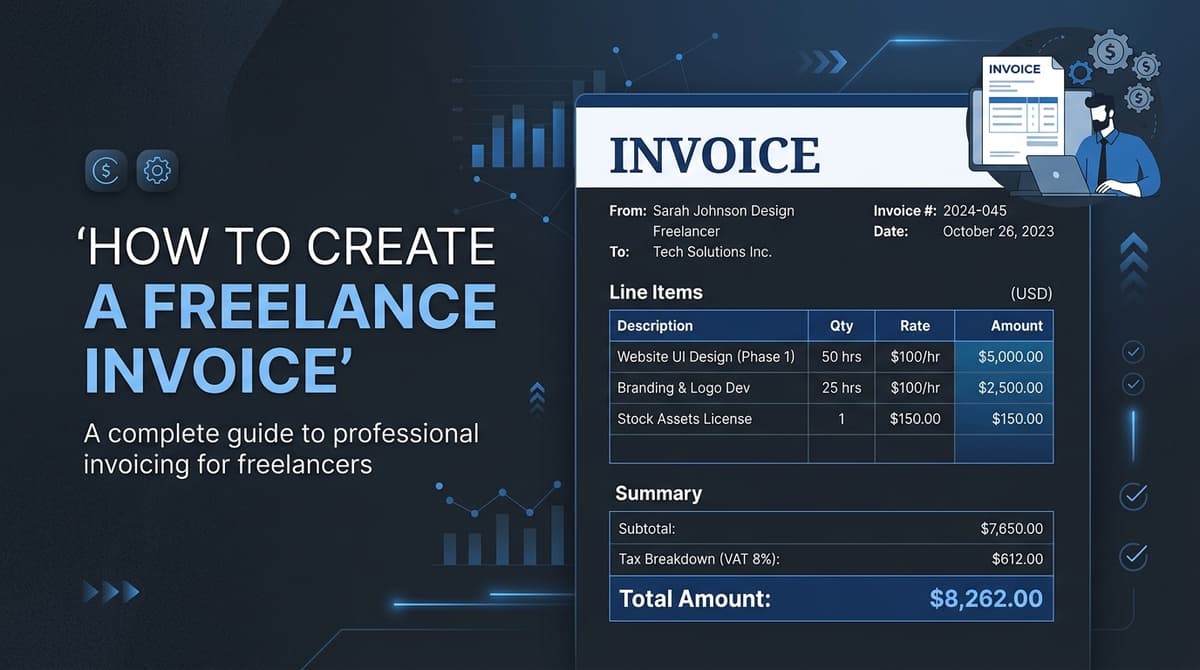The width and height of the screenshot is (1200, 670).
Task: Click the 'Line Items' section heading
Action: [656, 292]
